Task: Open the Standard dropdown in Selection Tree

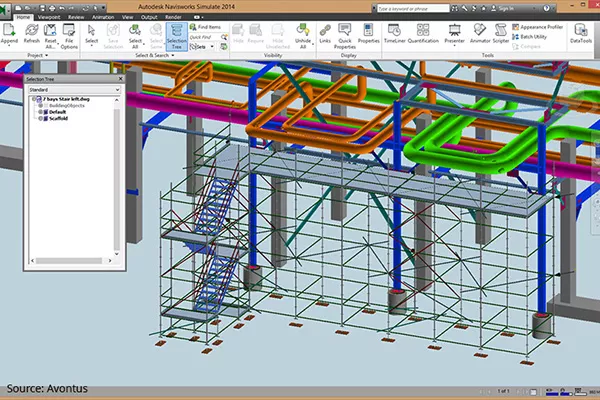Action: pyautogui.click(x=75, y=90)
